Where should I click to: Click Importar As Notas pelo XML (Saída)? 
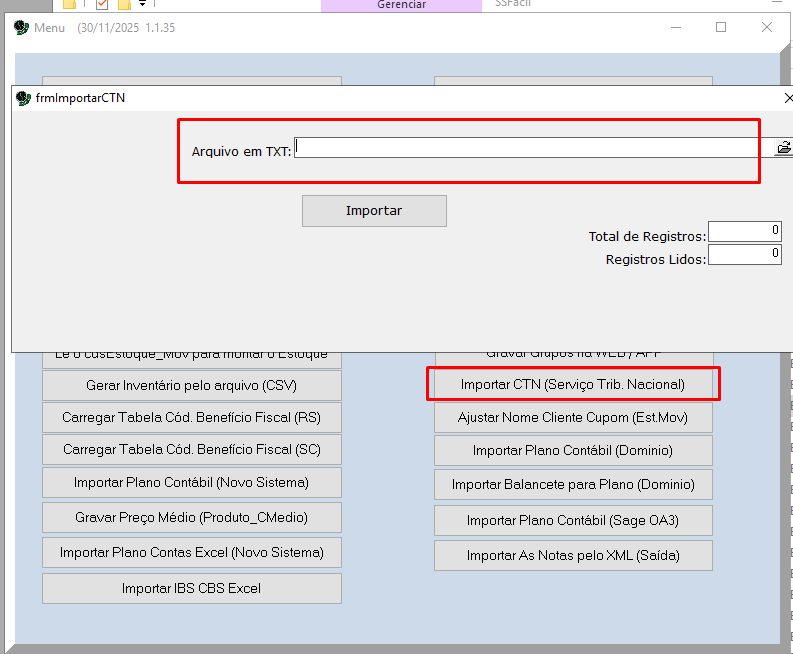point(573,555)
